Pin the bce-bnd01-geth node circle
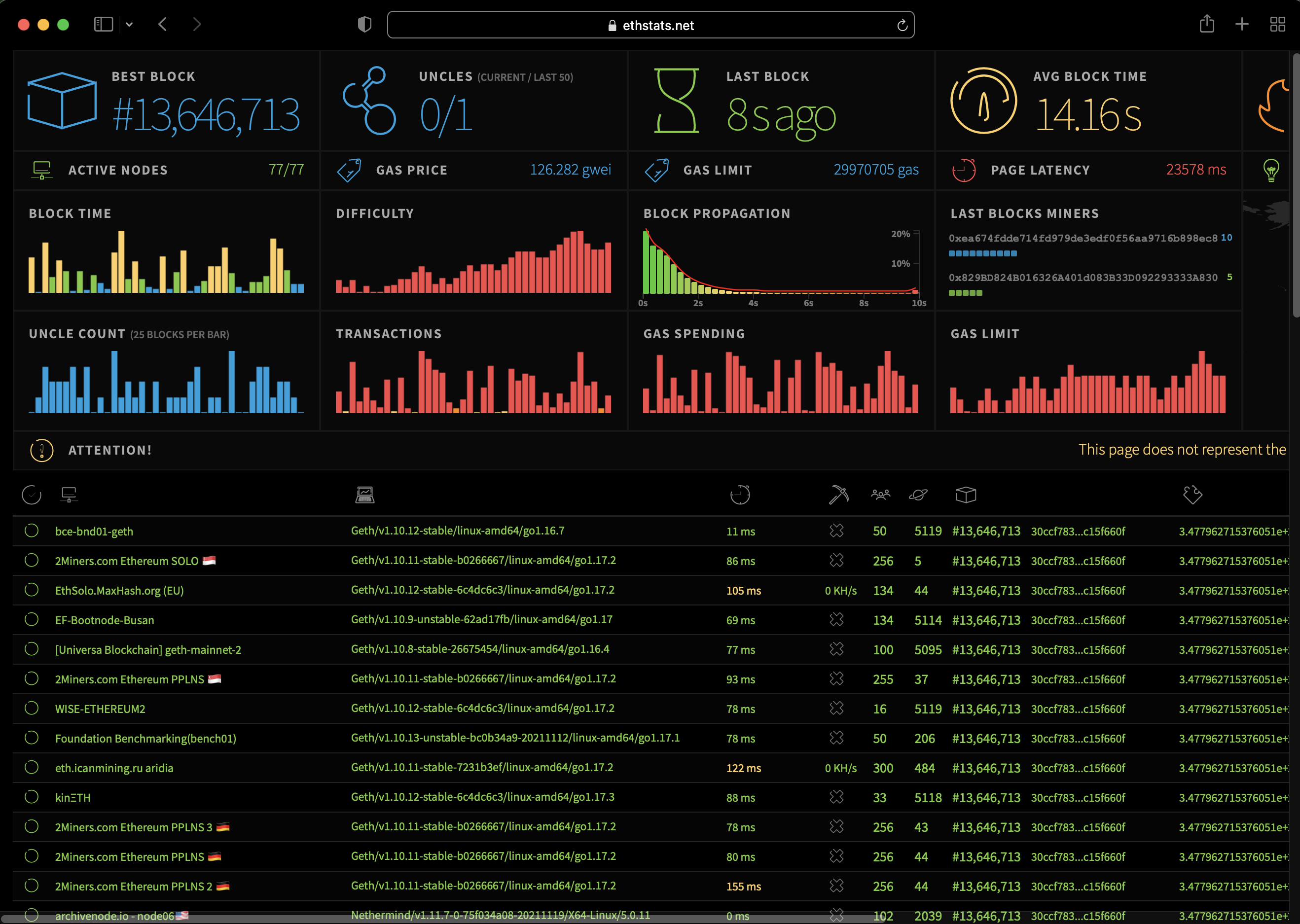This screenshot has height=924, width=1300. [x=32, y=530]
